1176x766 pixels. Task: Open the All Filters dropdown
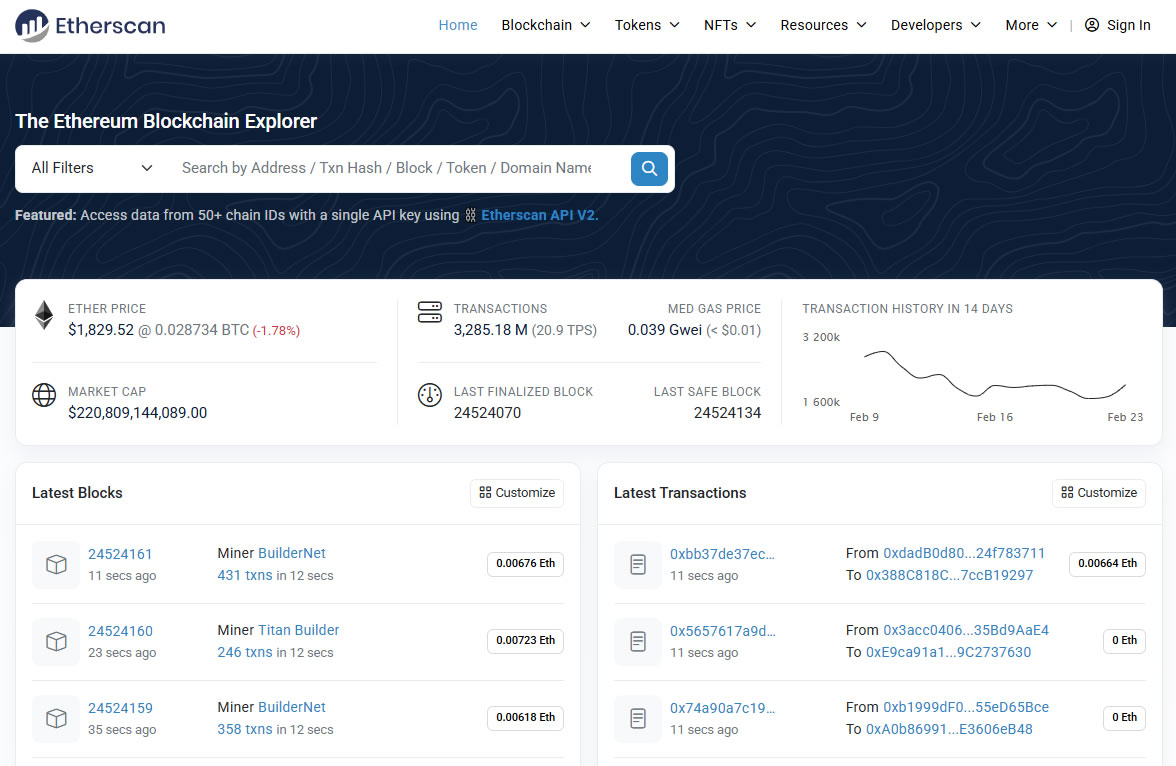coord(92,168)
